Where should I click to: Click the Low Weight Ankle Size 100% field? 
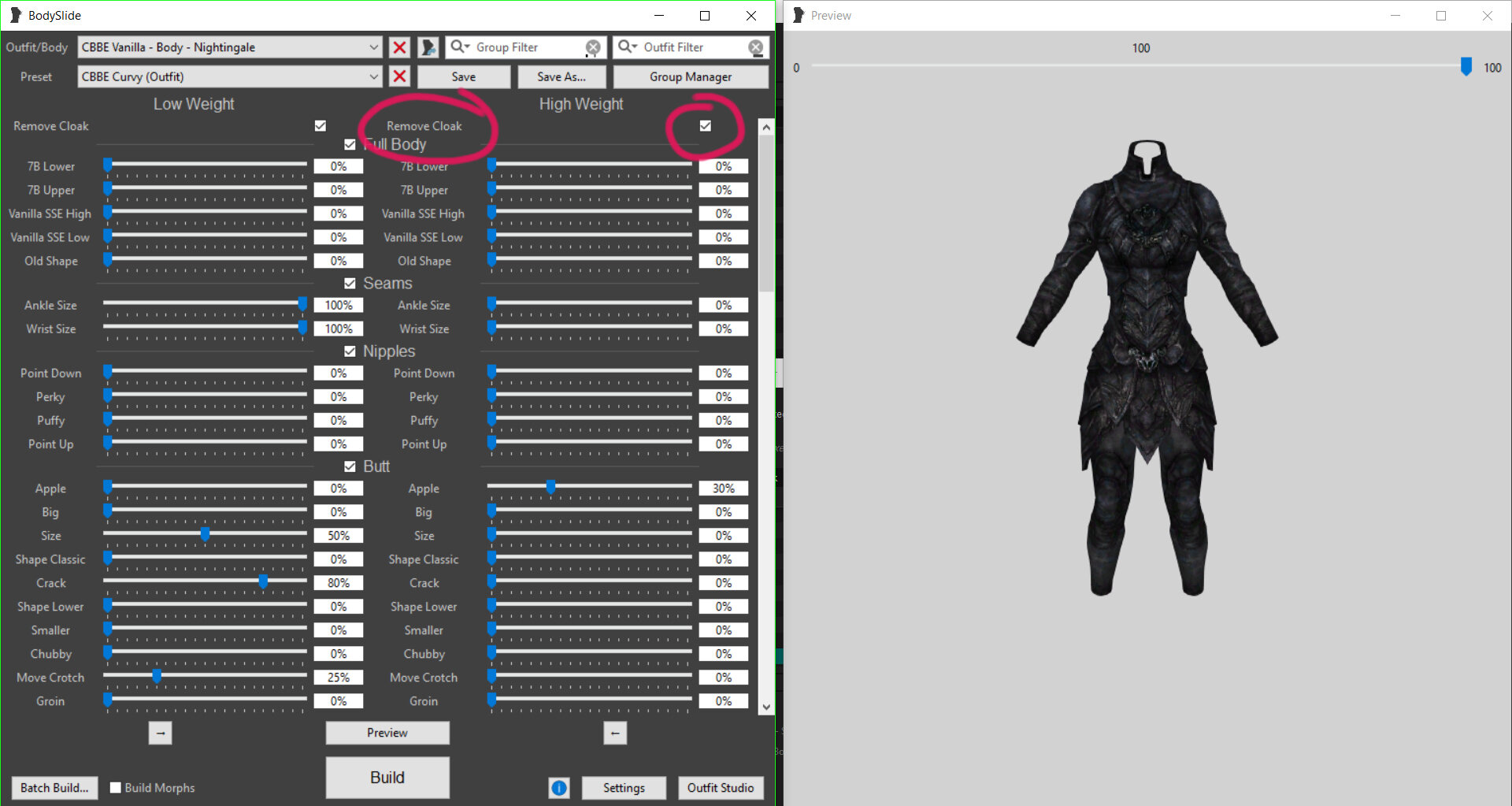click(339, 305)
